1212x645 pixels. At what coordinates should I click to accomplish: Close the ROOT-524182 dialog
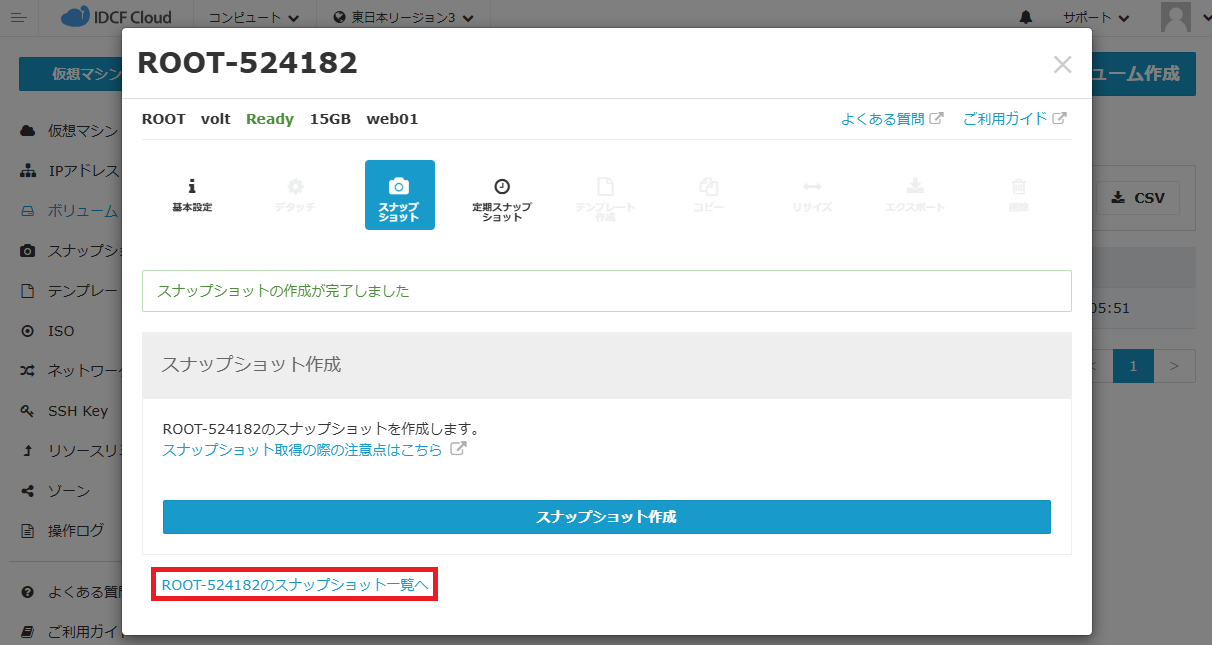pyautogui.click(x=1062, y=65)
